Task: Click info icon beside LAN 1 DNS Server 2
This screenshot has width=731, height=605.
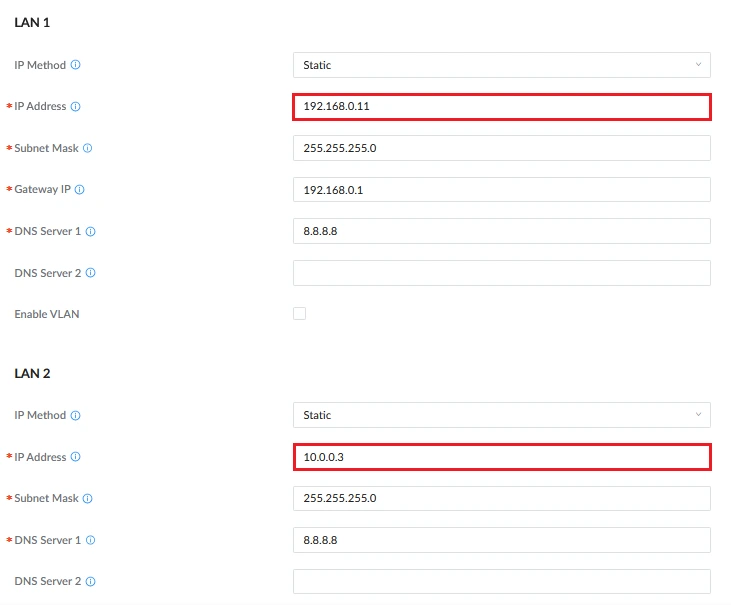Action: pyautogui.click(x=91, y=273)
